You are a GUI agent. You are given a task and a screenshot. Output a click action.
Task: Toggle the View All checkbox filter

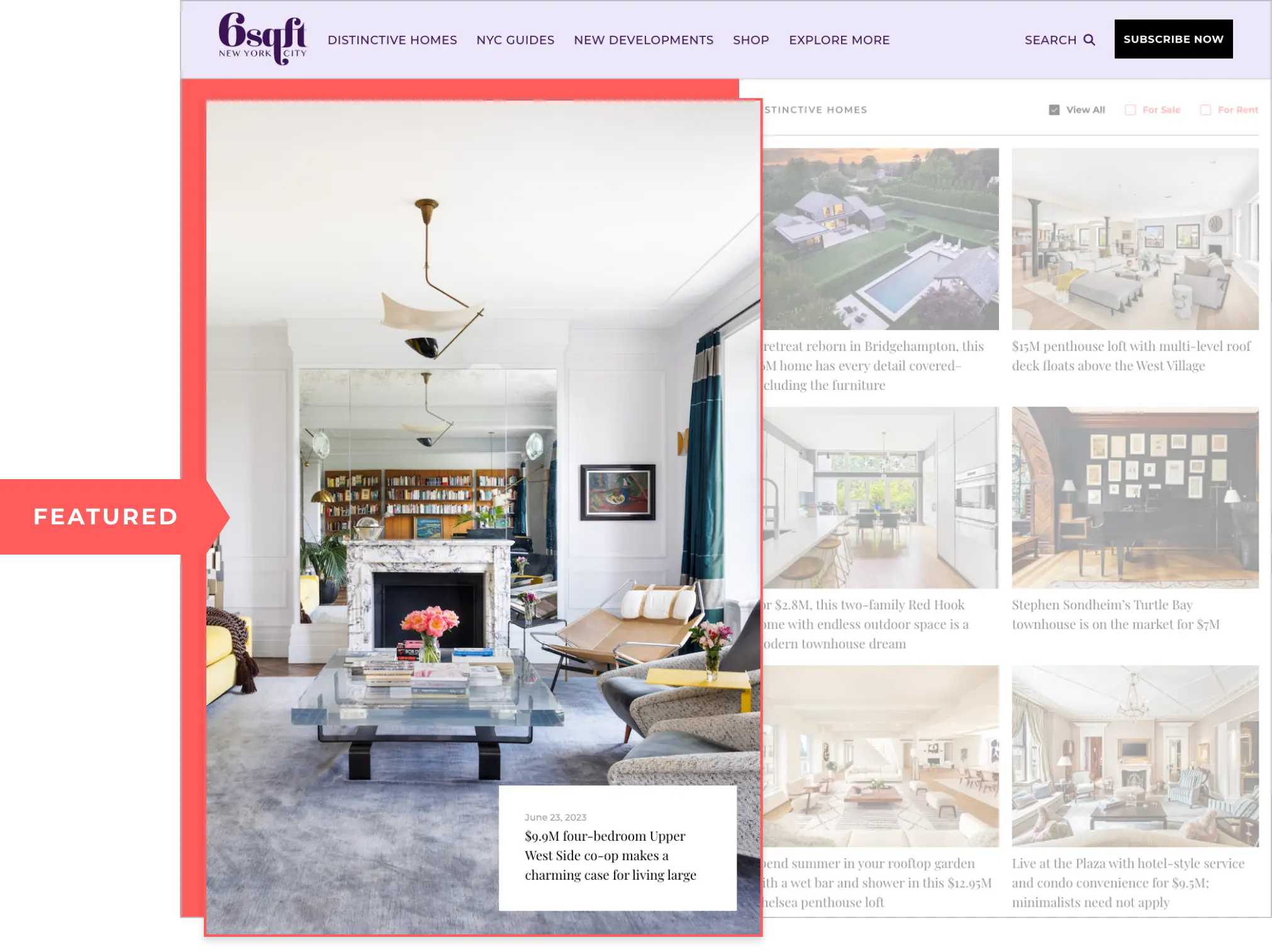point(1054,109)
